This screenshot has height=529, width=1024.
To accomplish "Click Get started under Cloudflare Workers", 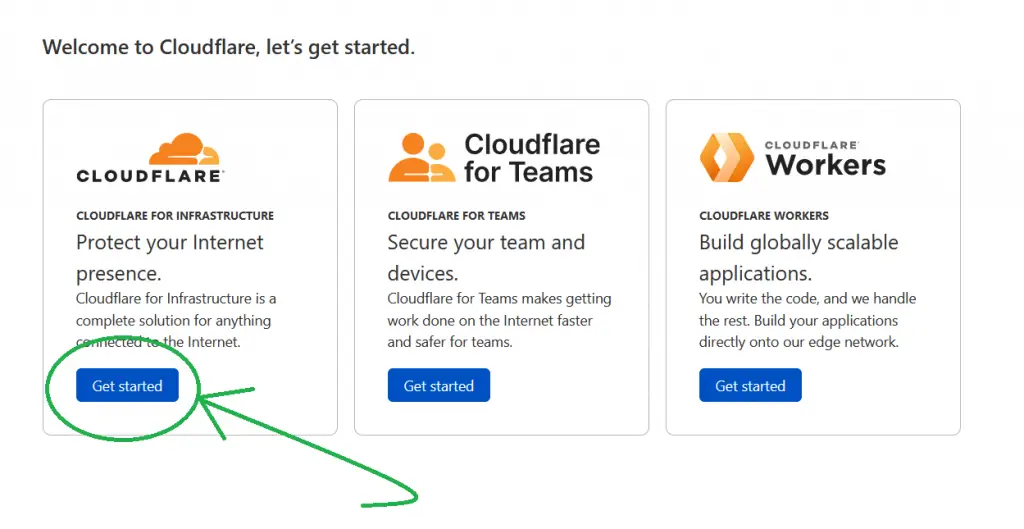I will click(750, 385).
